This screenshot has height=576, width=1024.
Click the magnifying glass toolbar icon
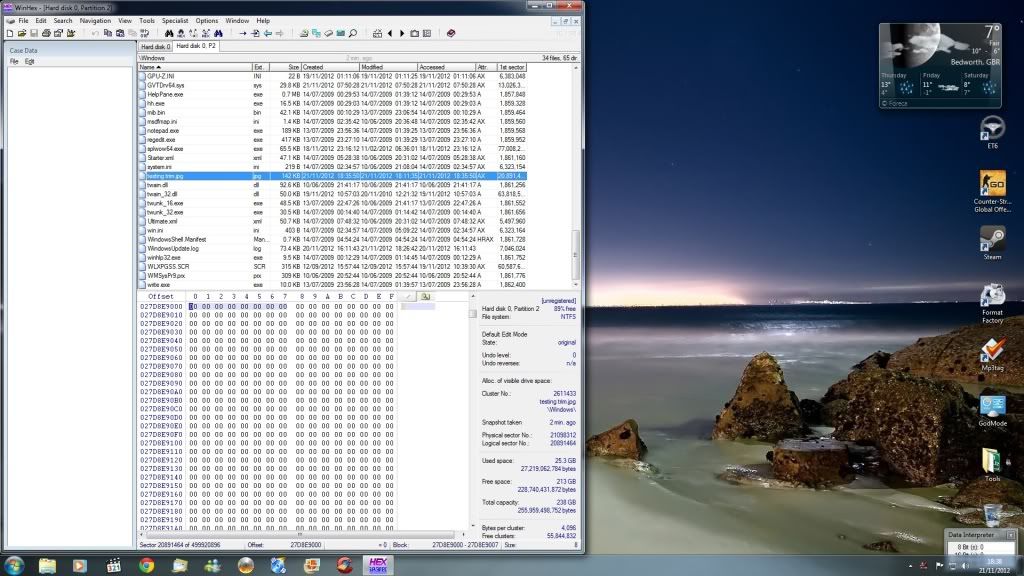click(354, 33)
